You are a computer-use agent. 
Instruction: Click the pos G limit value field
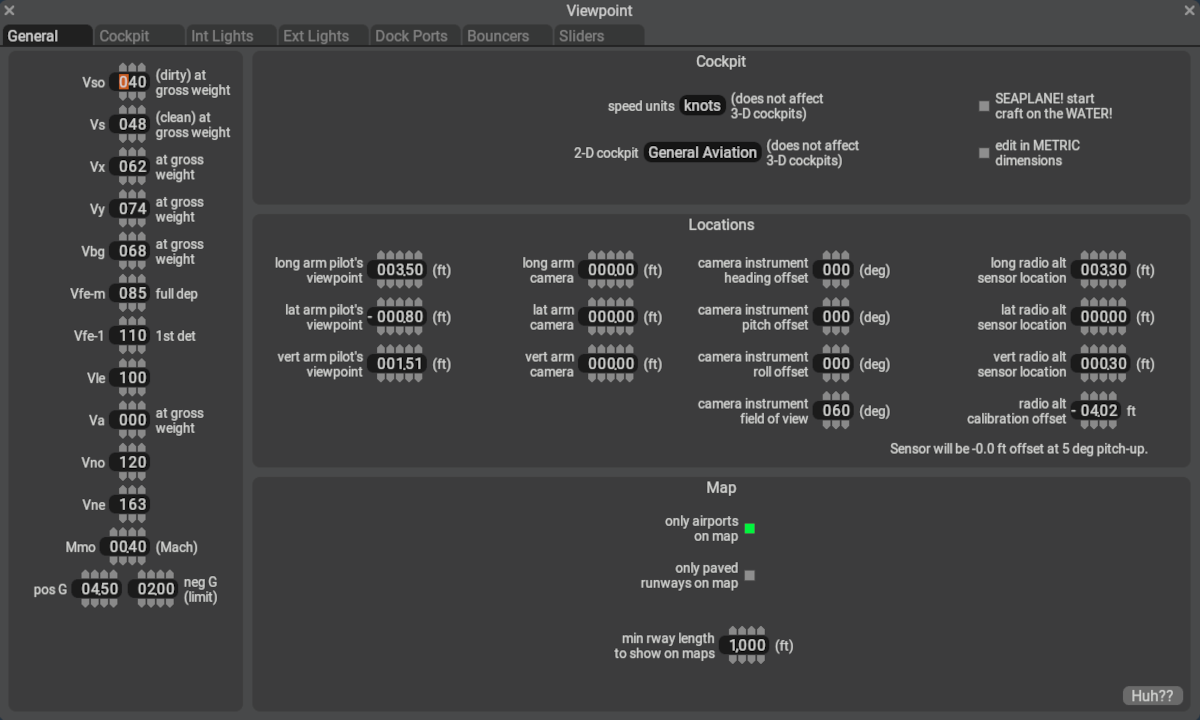100,589
